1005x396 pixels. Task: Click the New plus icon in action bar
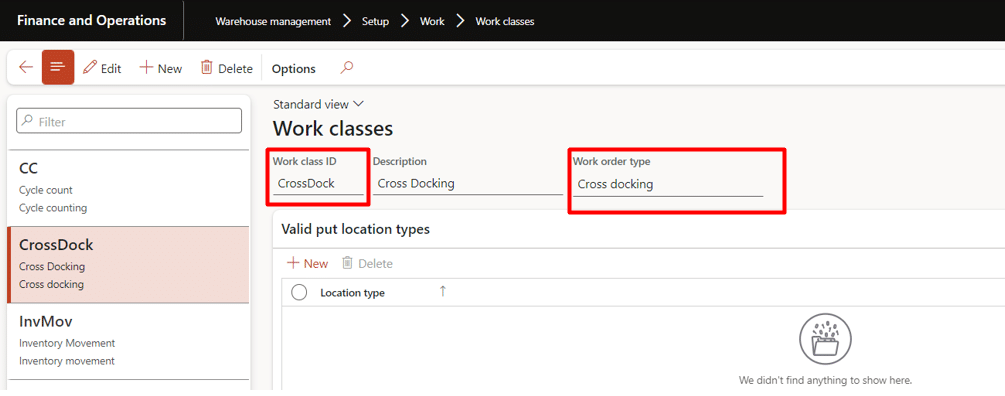(x=146, y=67)
